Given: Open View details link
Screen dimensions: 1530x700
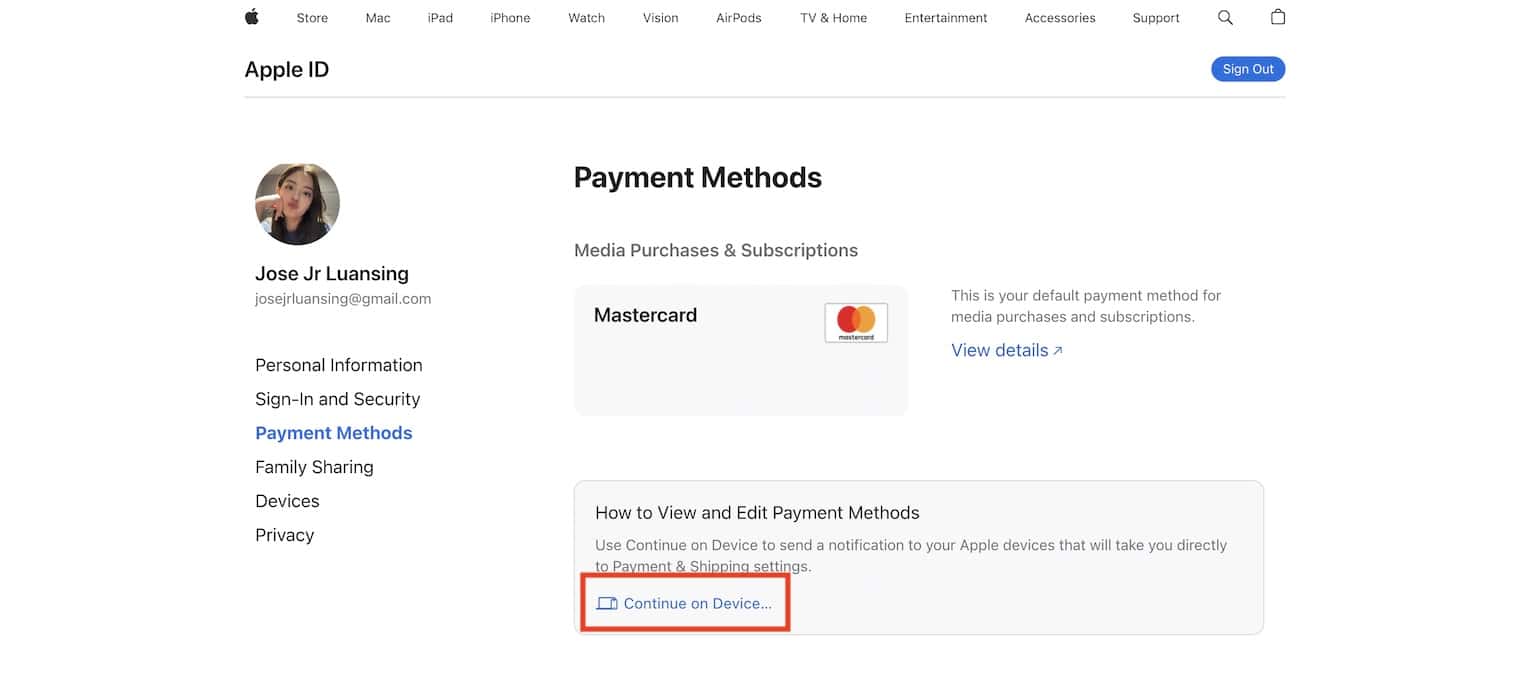Looking at the screenshot, I should tap(1006, 350).
